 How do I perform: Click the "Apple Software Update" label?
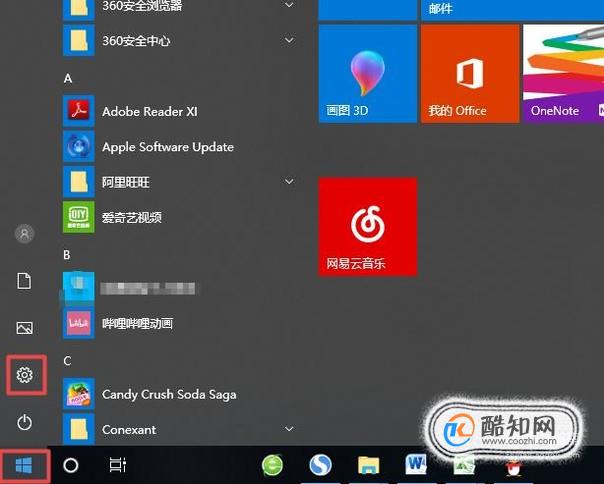168,147
